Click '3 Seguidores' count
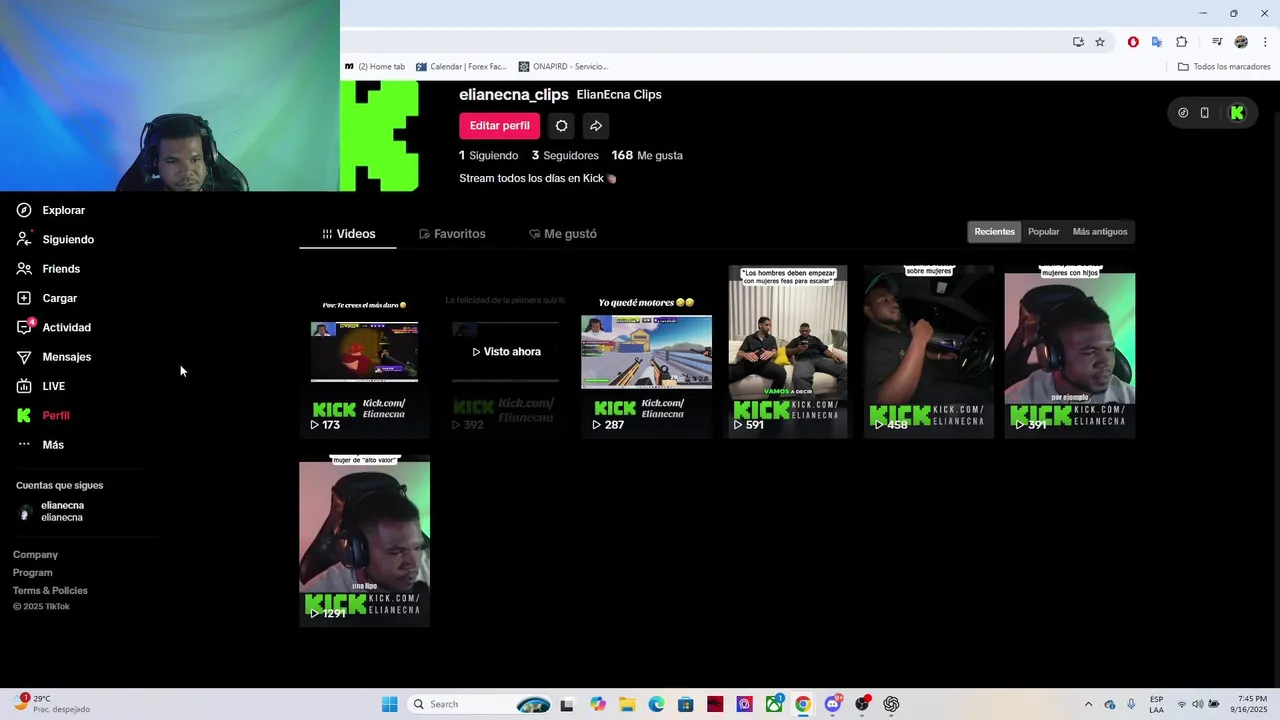The height and width of the screenshot is (720, 1280). 565,156
